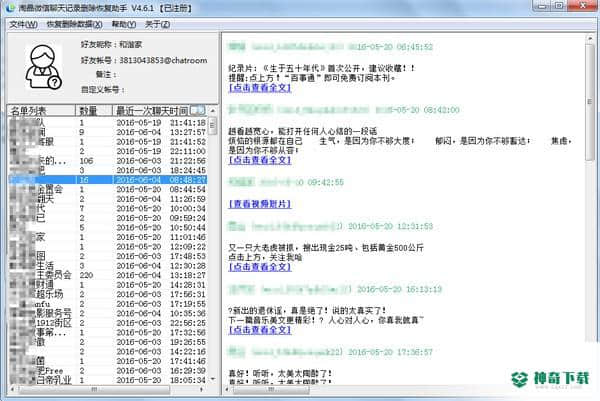Select the row dated 2016-06-03 16:29:39
Image resolution: width=600 pixels, height=401 pixels.
coord(108,371)
